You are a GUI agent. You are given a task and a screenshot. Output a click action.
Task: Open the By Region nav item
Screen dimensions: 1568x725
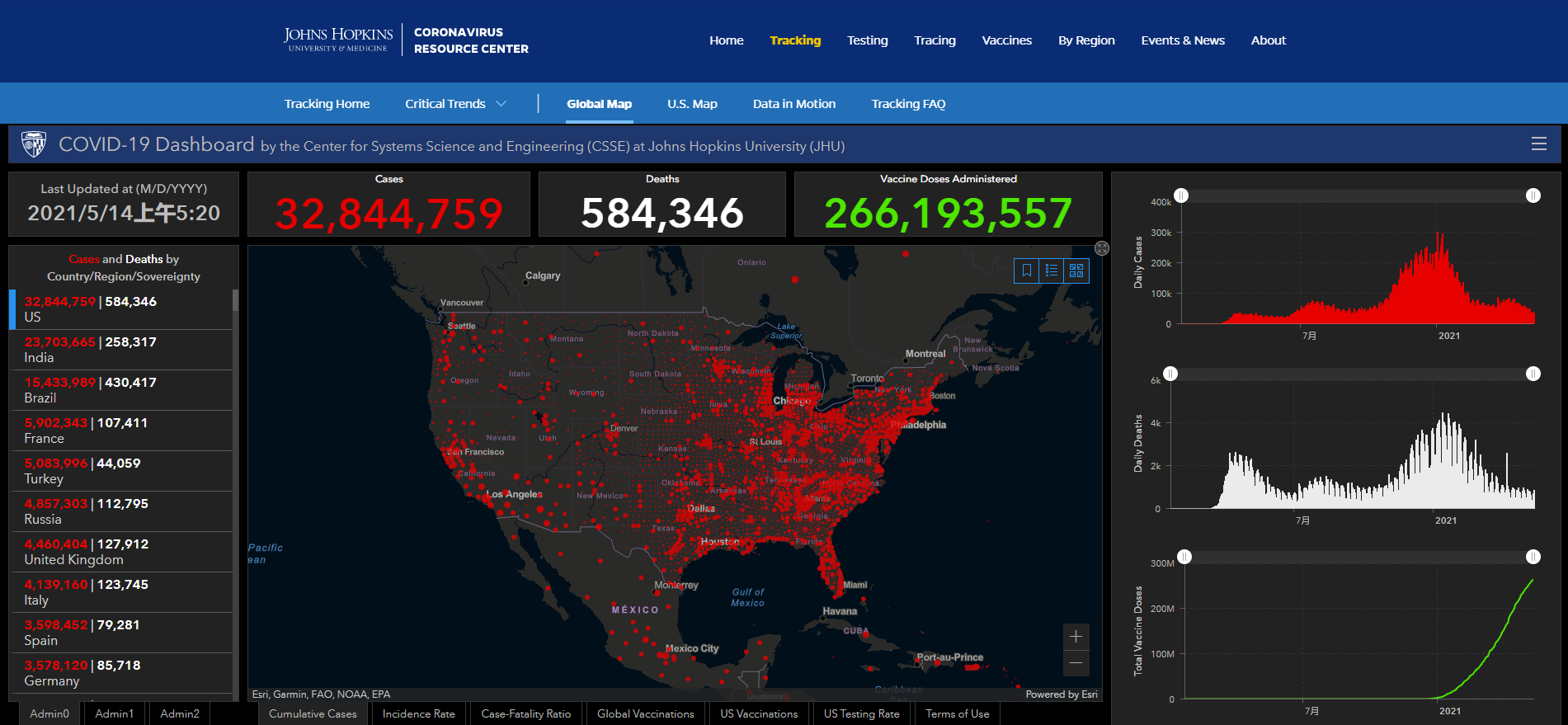[1086, 40]
